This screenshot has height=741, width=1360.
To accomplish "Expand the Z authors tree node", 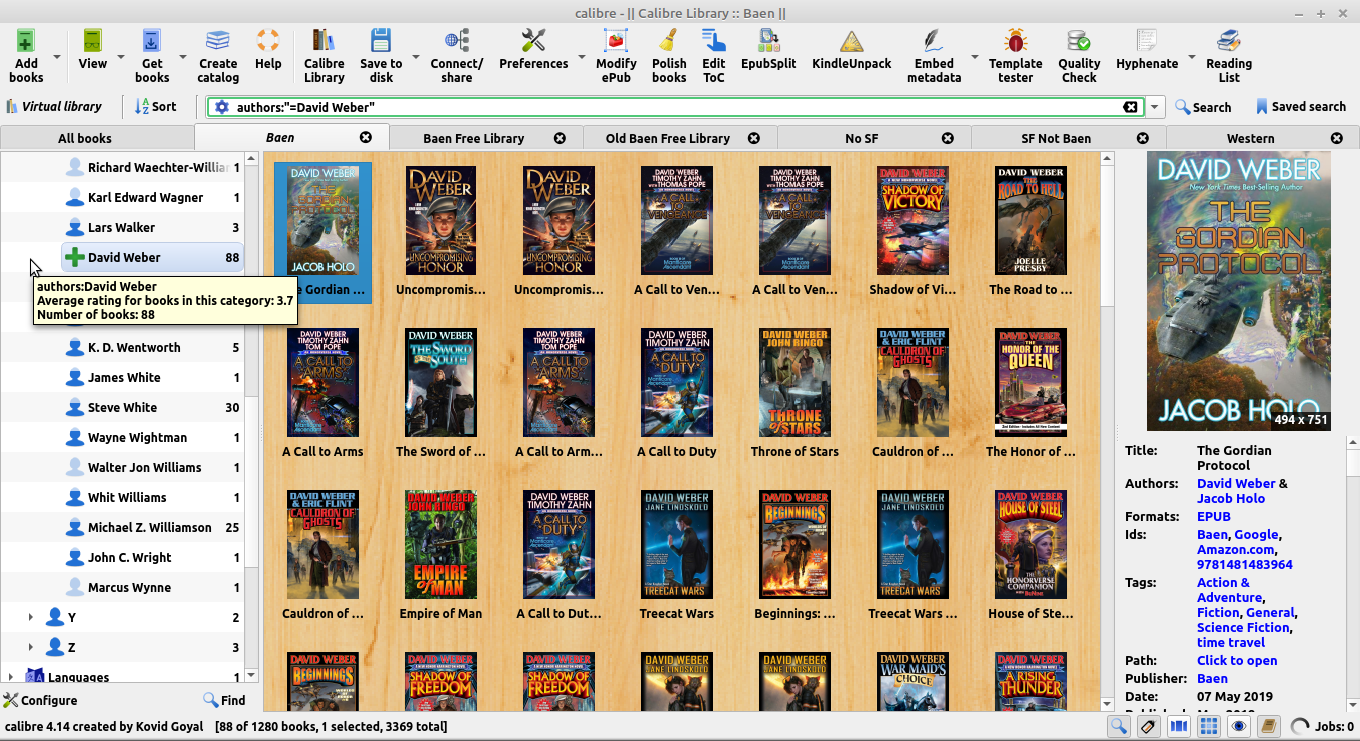I will [x=31, y=647].
